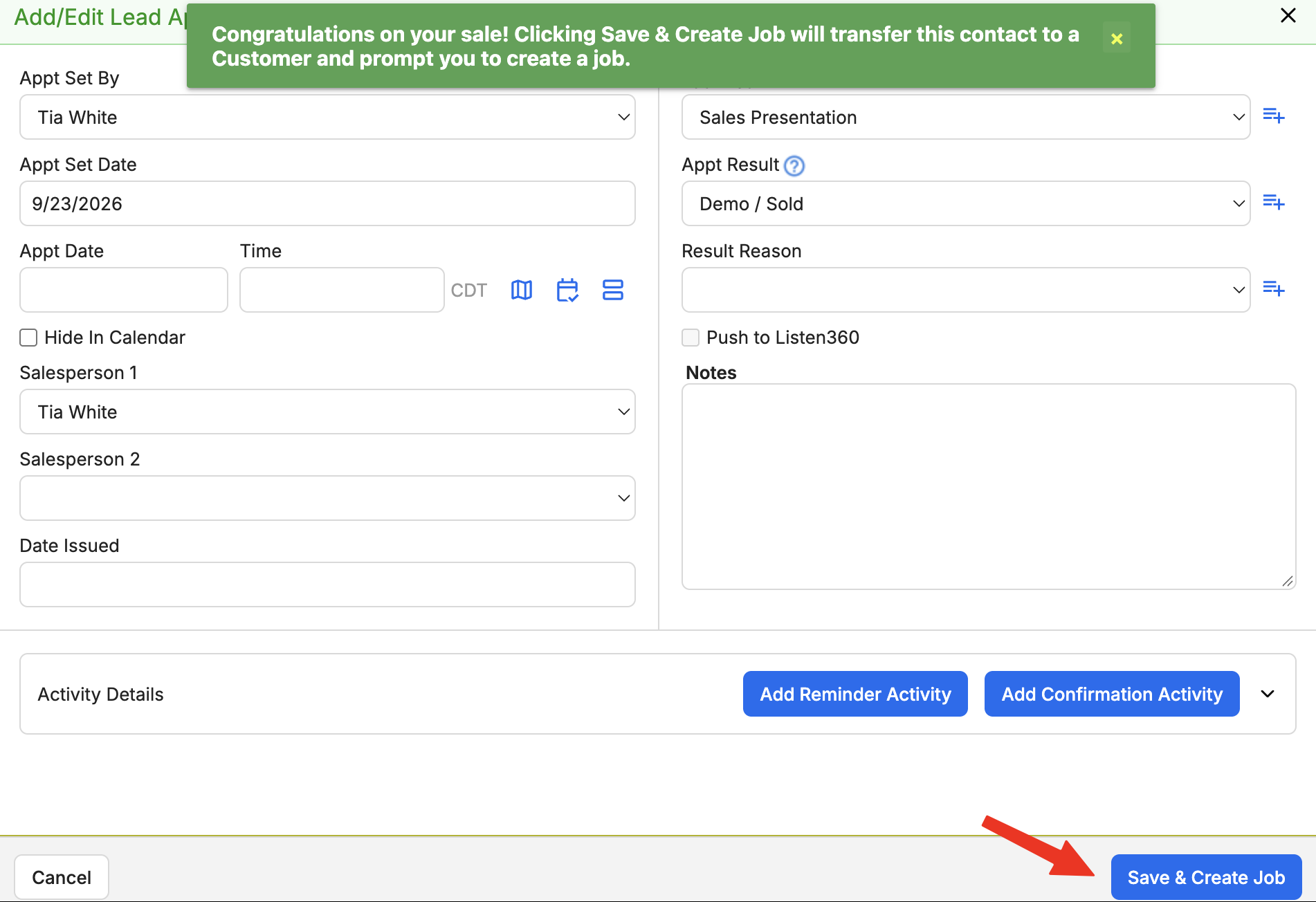Add new option beside Sales Presentation dropdown
1316x902 pixels.
tap(1273, 116)
